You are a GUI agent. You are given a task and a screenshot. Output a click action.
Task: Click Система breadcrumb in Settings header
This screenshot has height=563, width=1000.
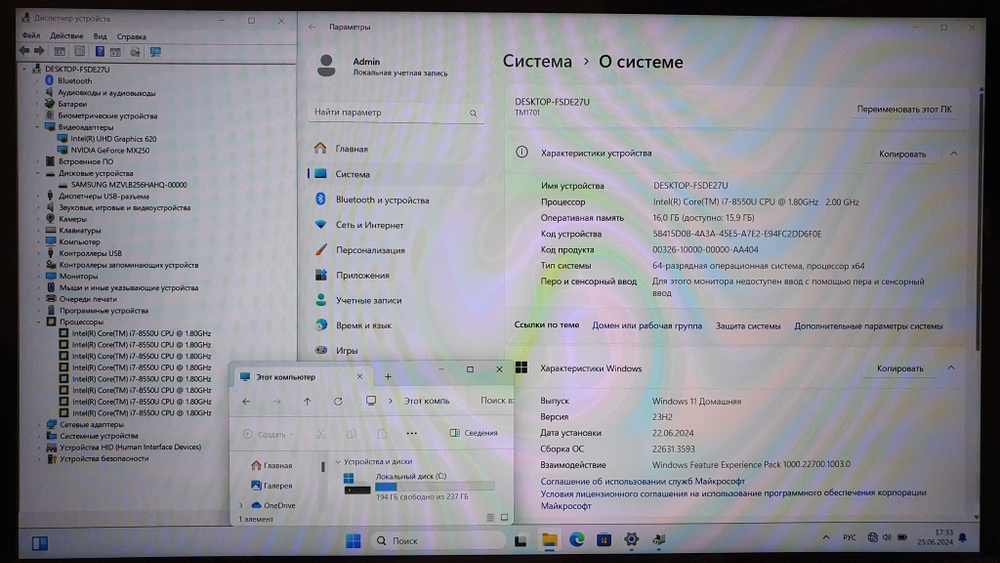click(x=537, y=61)
